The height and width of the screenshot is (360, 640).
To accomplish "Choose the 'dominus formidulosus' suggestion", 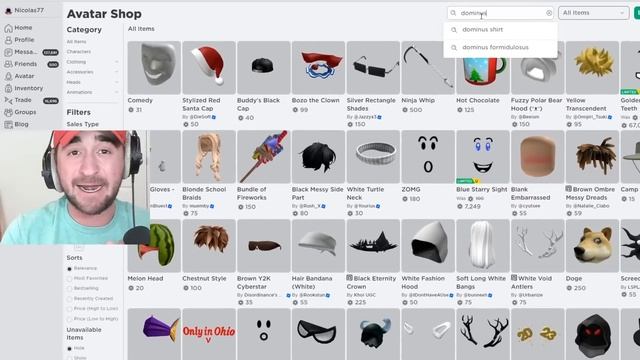I will tap(500, 47).
